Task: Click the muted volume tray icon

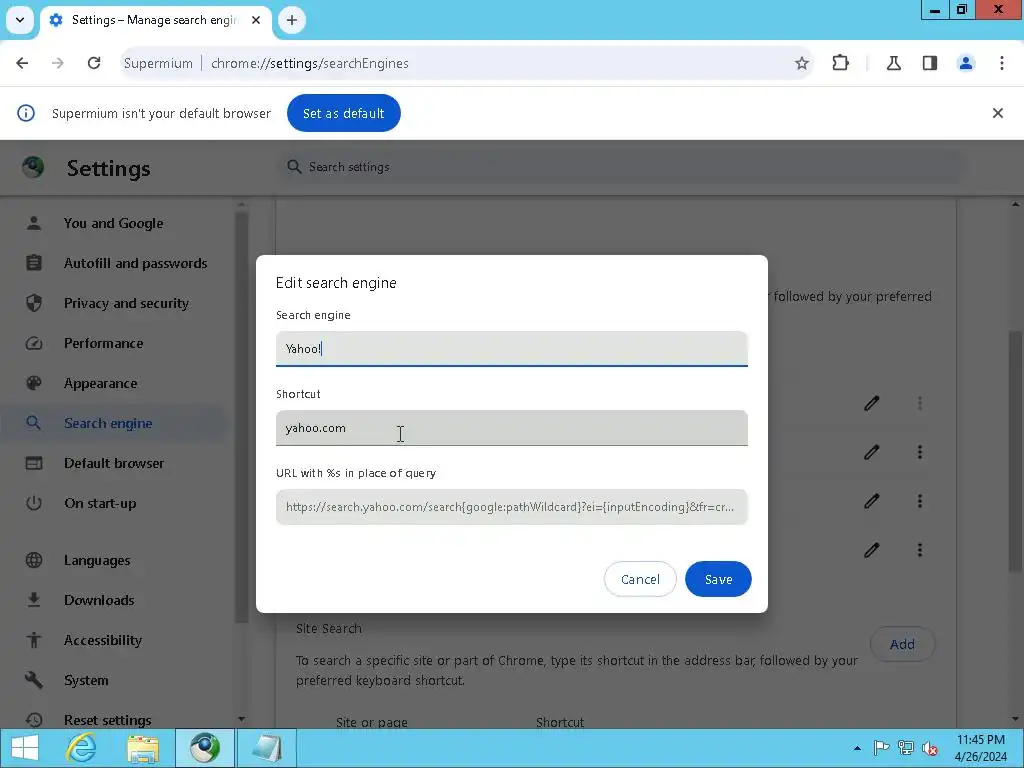Action: [929, 748]
